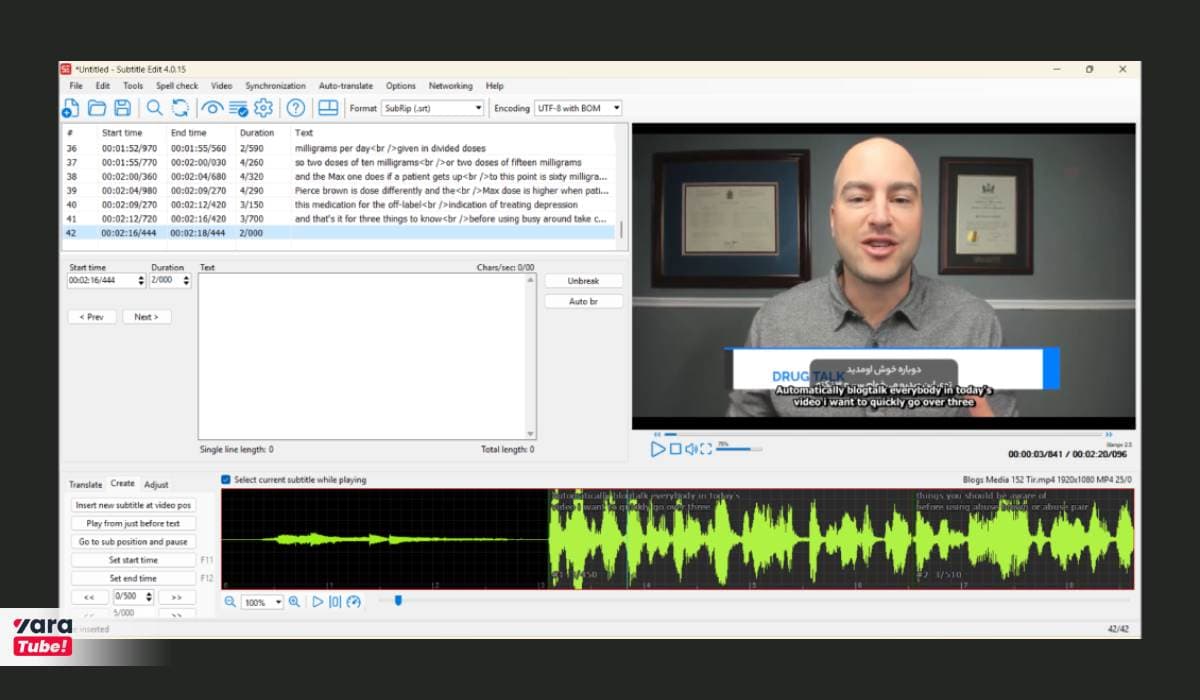
Task: Open the Settings gear in toolbar
Action: [263, 108]
